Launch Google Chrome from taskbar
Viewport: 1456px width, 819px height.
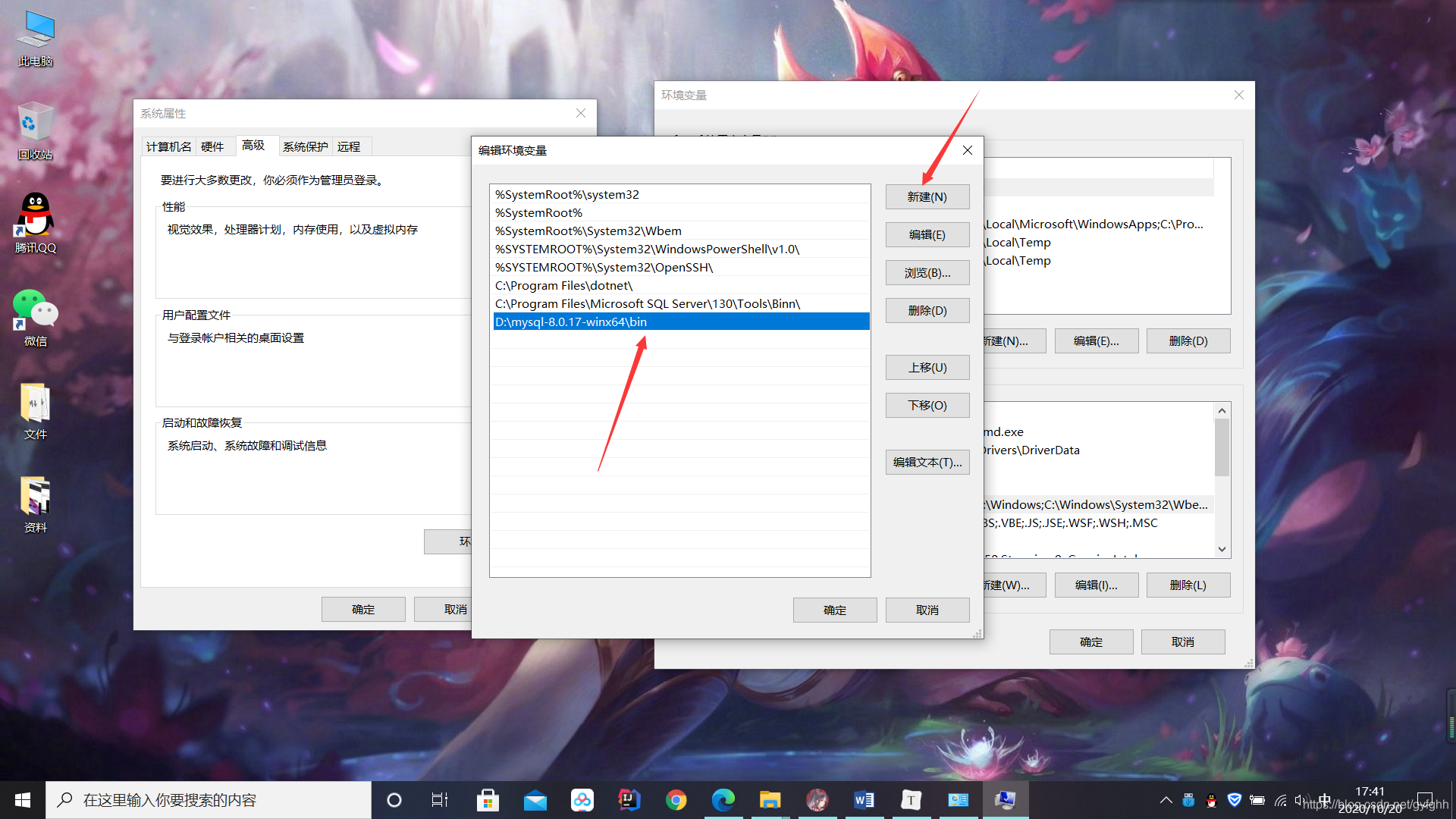[676, 800]
